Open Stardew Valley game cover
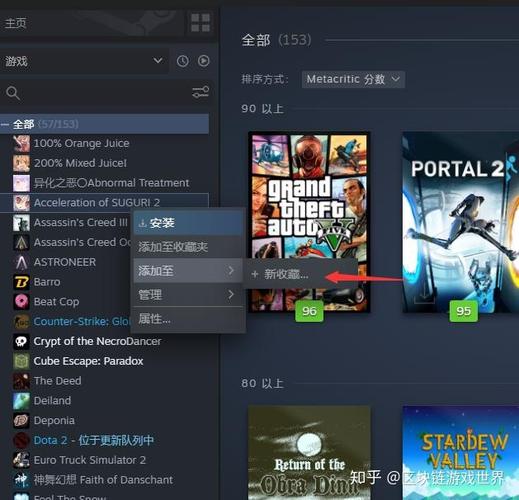This screenshot has width=519, height=500. 460,453
